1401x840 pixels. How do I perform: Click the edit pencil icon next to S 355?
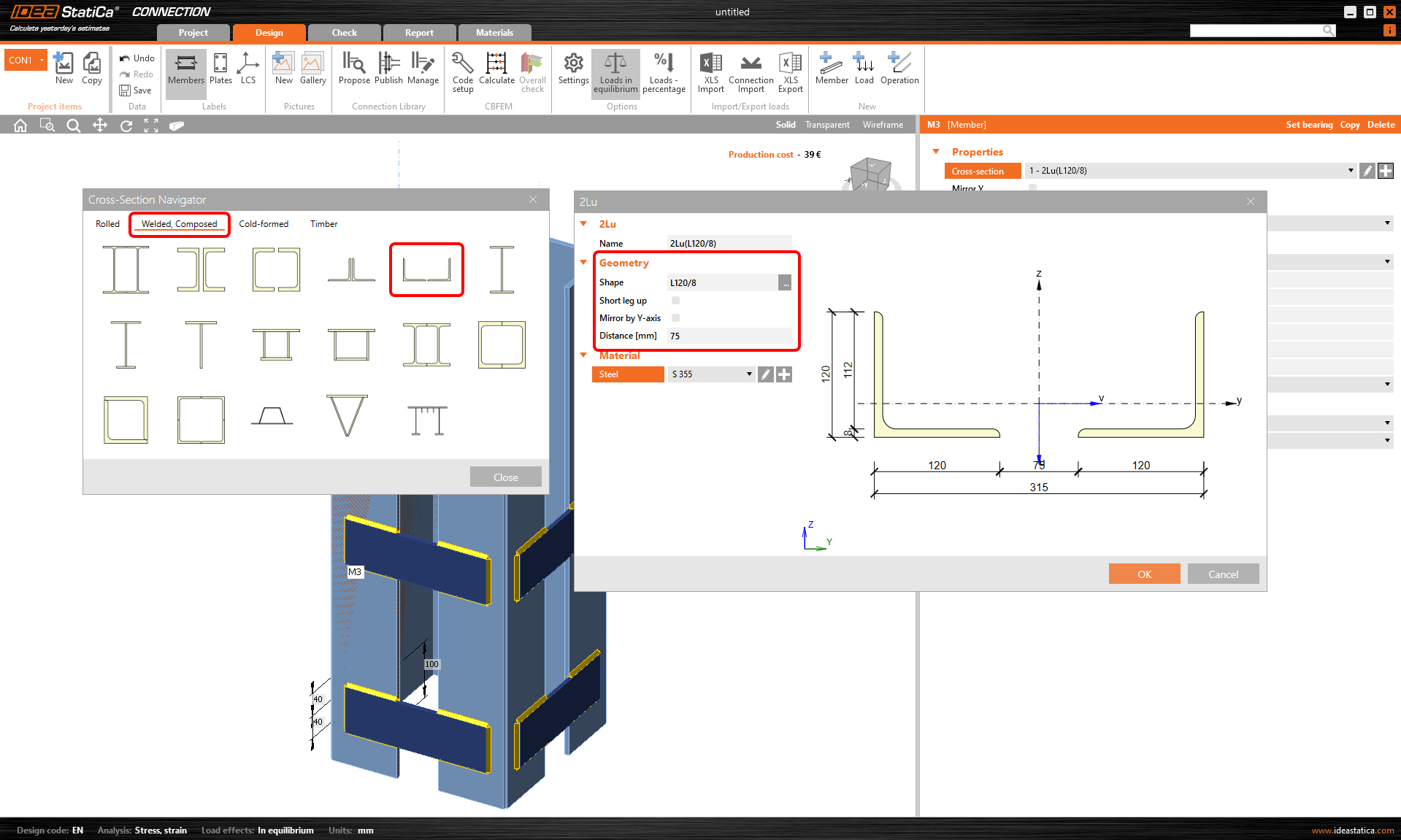click(765, 374)
